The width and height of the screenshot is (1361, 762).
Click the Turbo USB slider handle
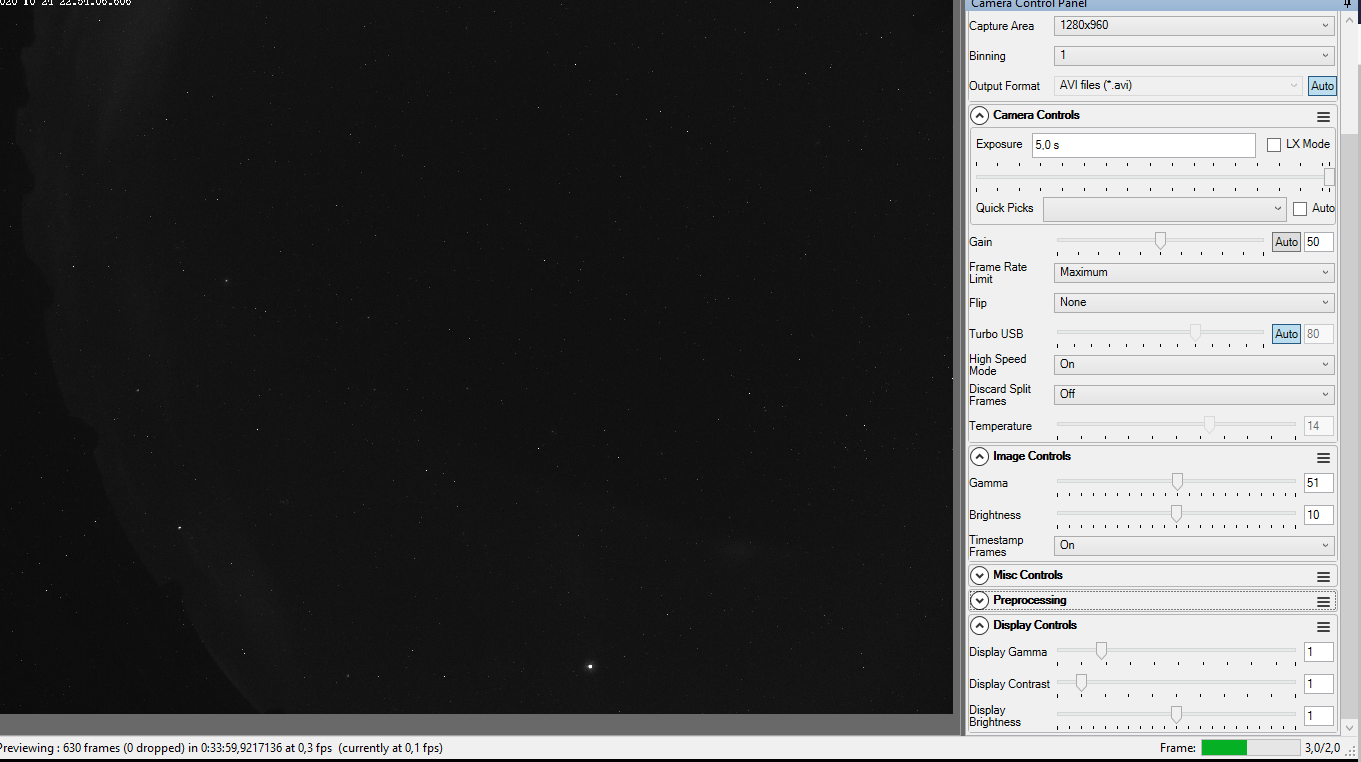(1195, 332)
